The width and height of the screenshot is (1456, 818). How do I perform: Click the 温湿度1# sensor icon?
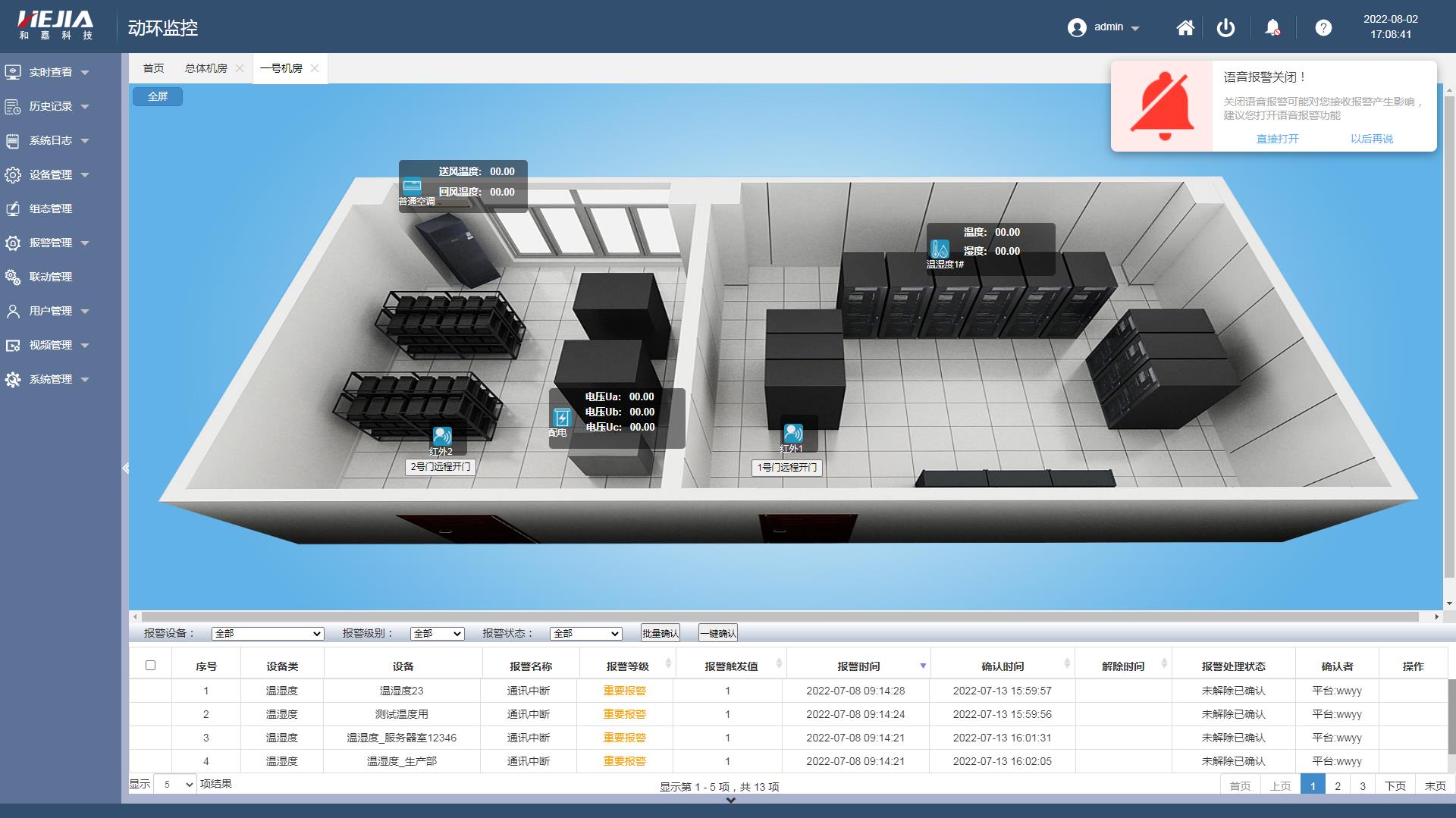click(x=940, y=249)
